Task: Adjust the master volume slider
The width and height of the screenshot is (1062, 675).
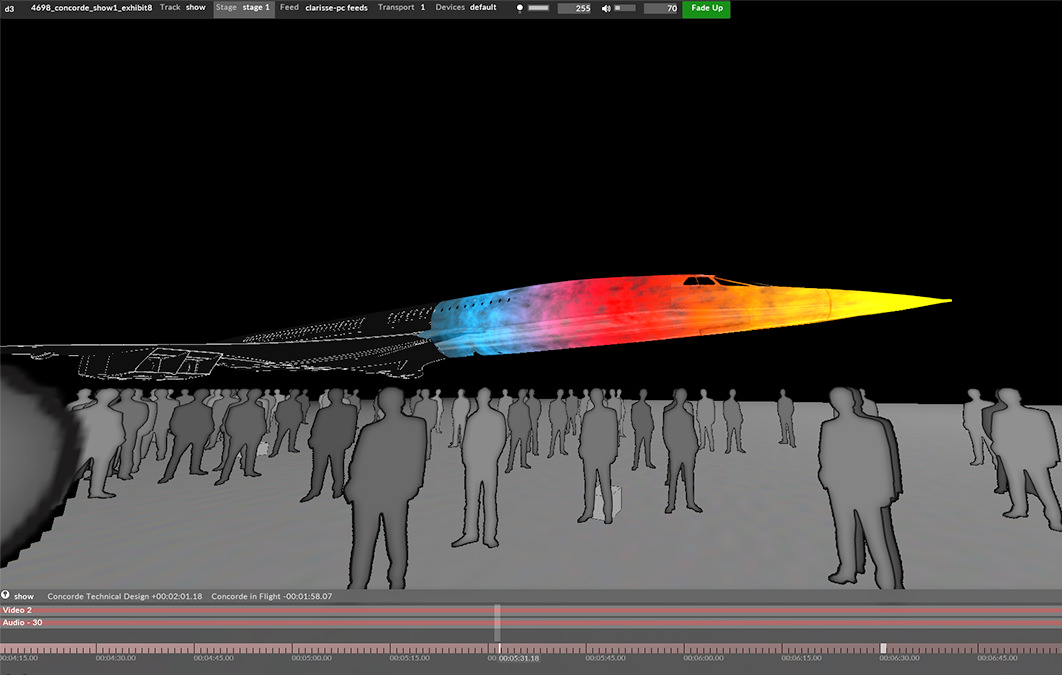Action: tap(624, 8)
